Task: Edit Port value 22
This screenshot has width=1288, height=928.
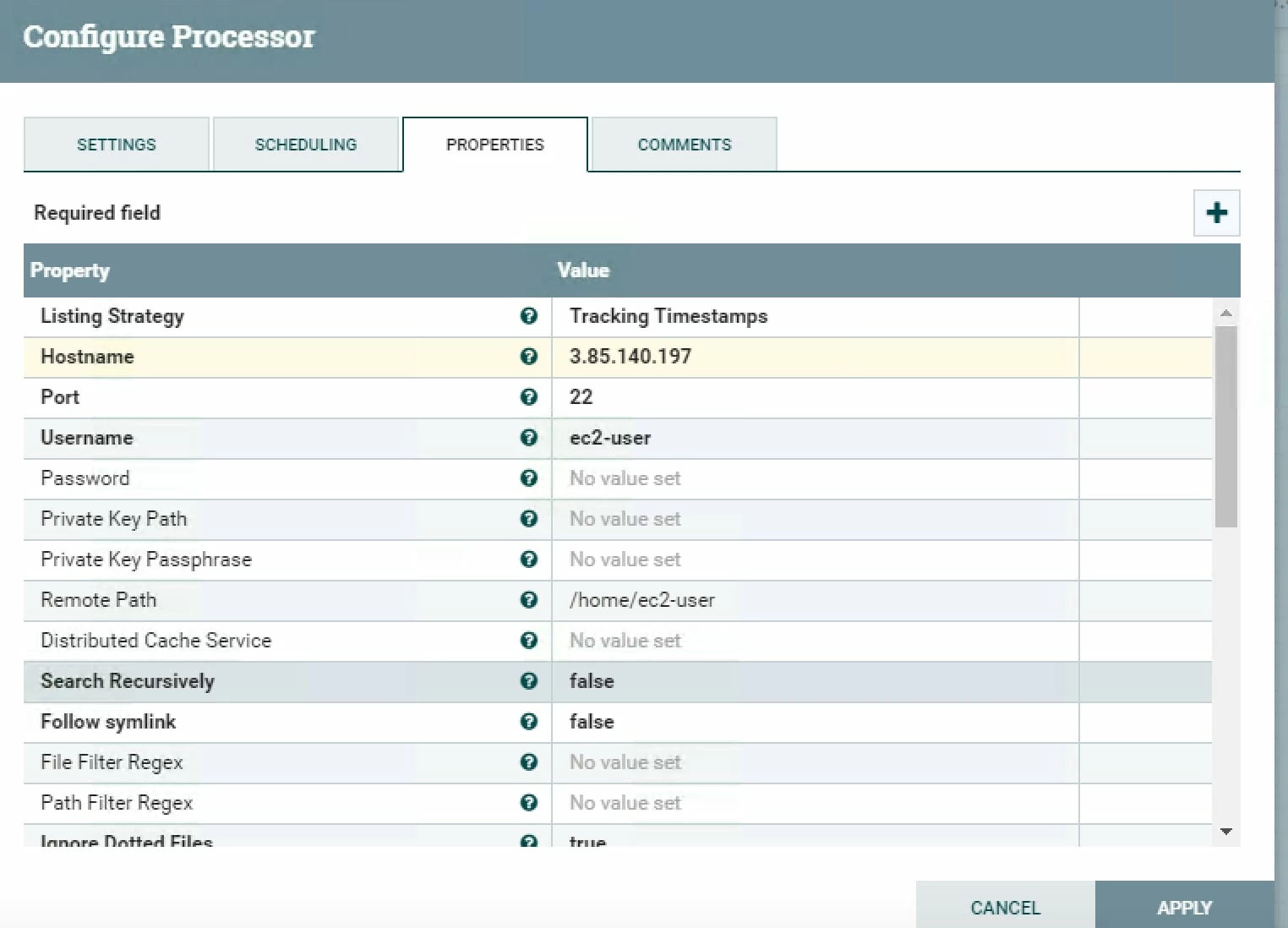Action: point(816,397)
